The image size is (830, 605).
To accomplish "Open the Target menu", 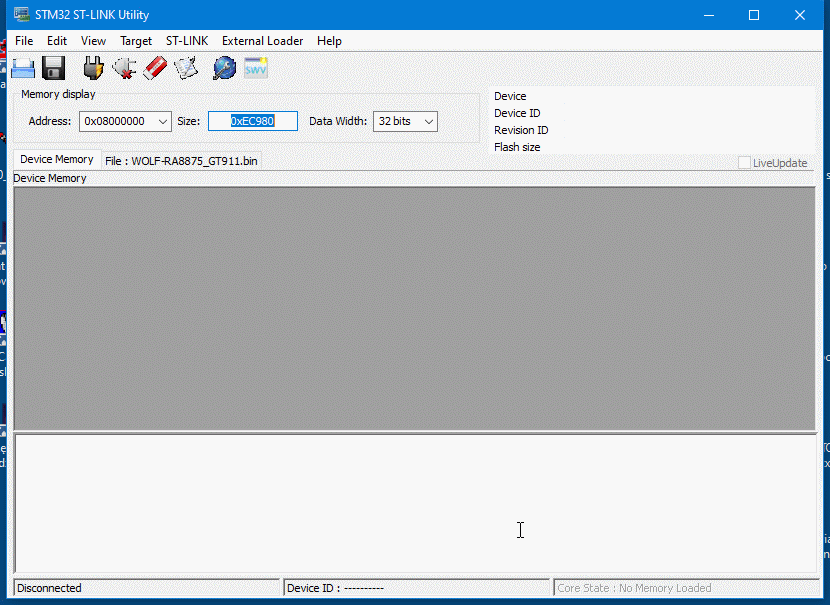I will pyautogui.click(x=136, y=41).
